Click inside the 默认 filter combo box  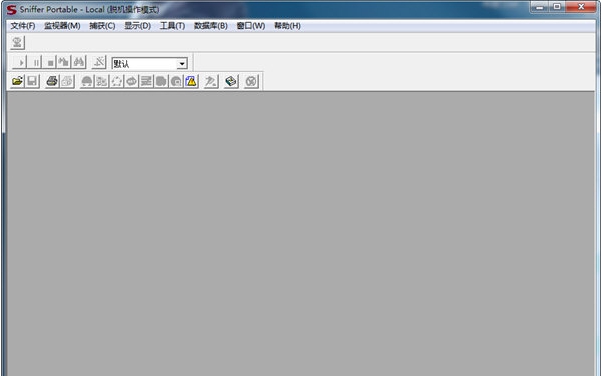(144, 63)
